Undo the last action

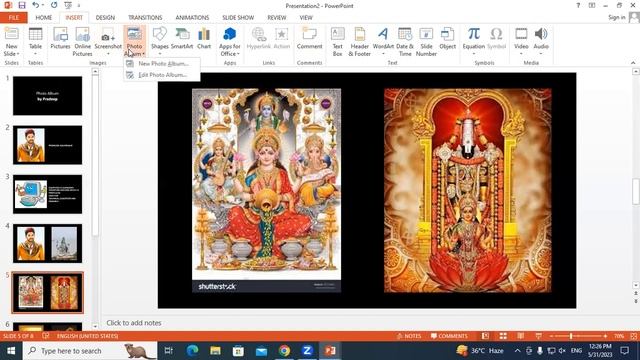click(x=36, y=5)
